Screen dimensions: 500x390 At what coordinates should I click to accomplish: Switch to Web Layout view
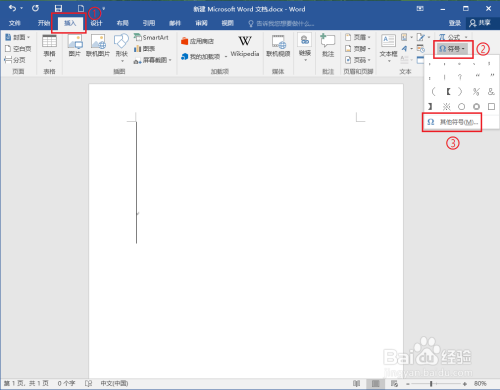click(394, 383)
